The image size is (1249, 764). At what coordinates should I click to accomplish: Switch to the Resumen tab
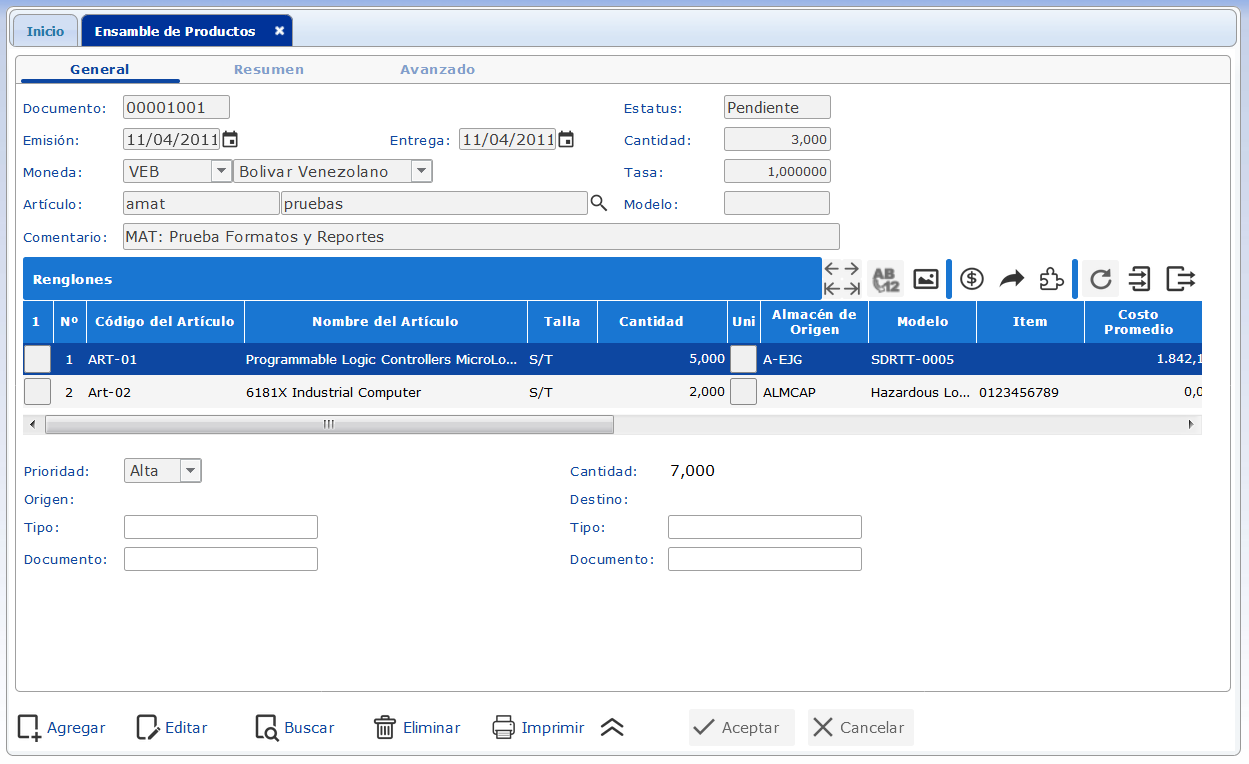269,70
